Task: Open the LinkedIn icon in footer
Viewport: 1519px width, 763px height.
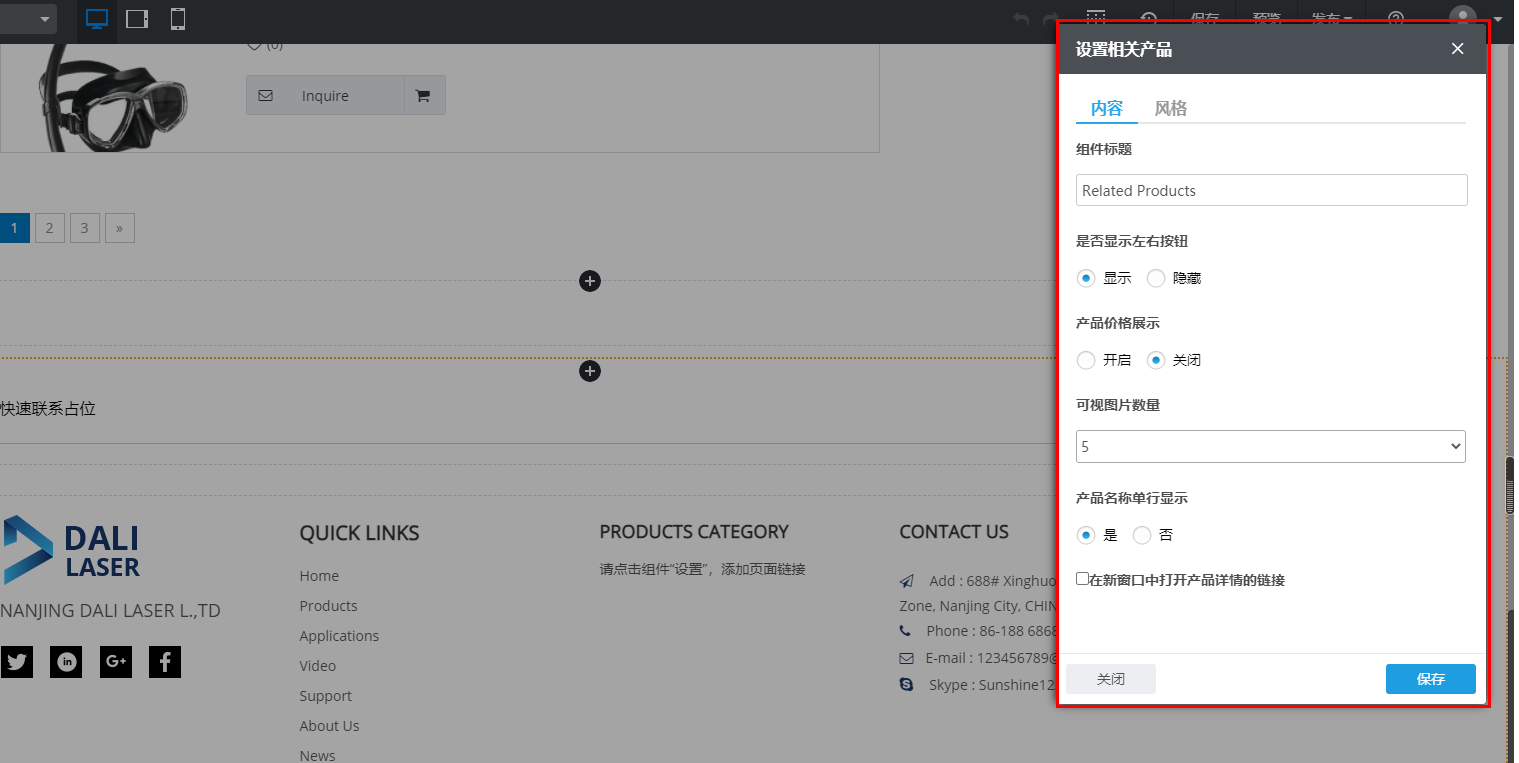Action: tap(67, 662)
